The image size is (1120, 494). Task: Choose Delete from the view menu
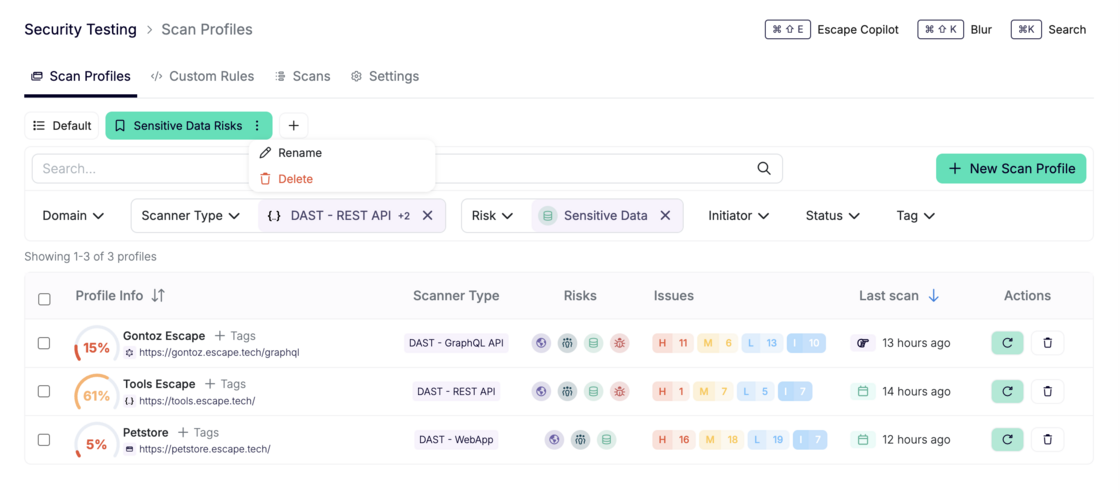click(x=341, y=178)
